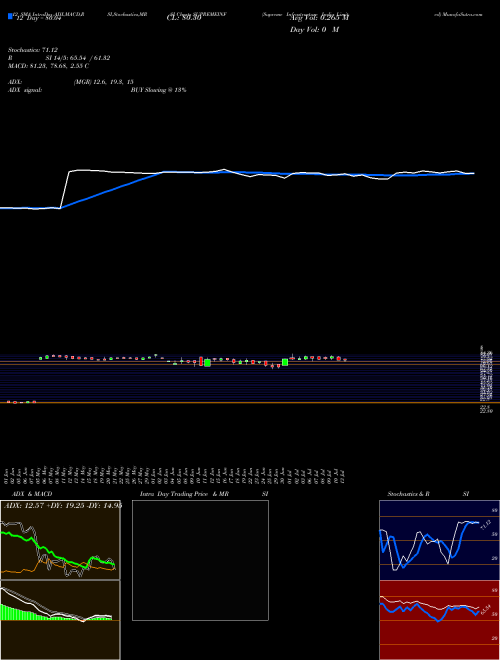Select the CL: 80.30 closing price text
This screenshot has height=660, width=500.
[184, 19]
